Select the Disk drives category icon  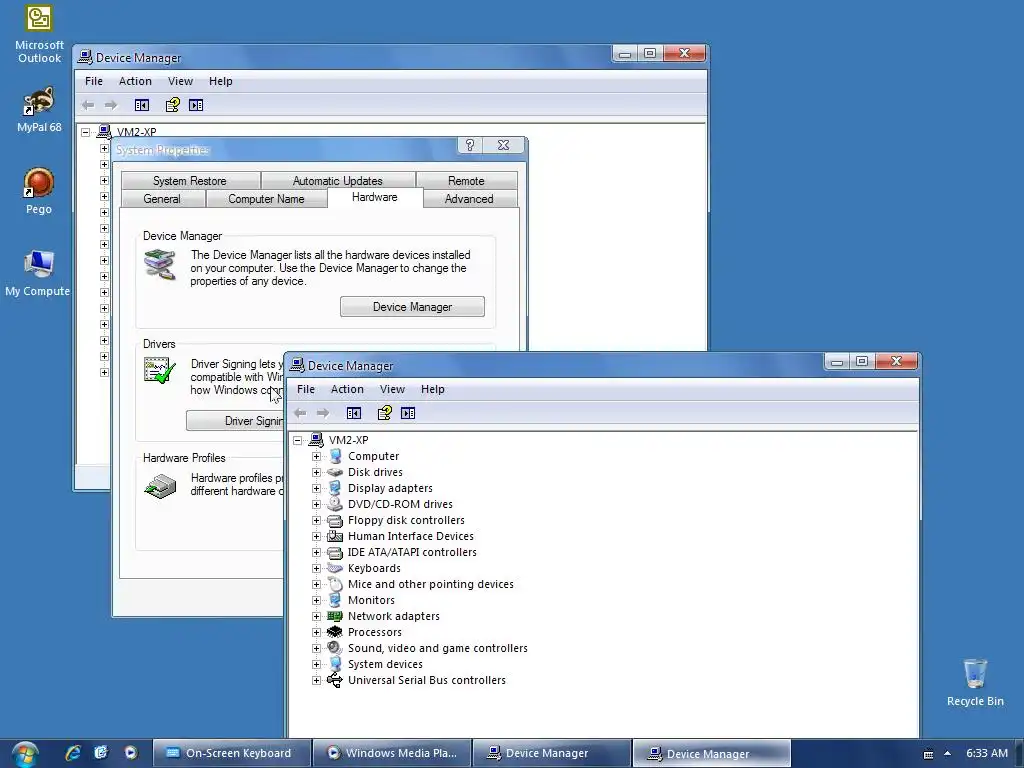point(335,472)
